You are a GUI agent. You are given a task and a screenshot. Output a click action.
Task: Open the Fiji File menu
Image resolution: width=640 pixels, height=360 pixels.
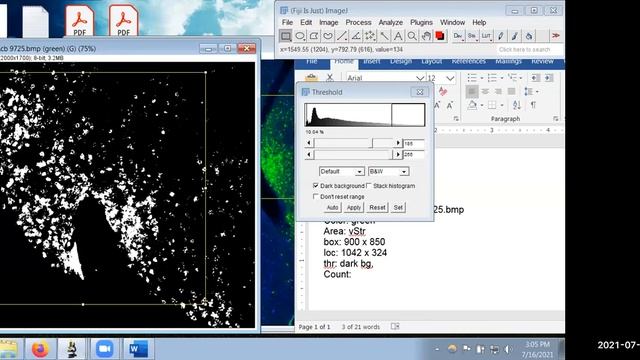(287, 22)
